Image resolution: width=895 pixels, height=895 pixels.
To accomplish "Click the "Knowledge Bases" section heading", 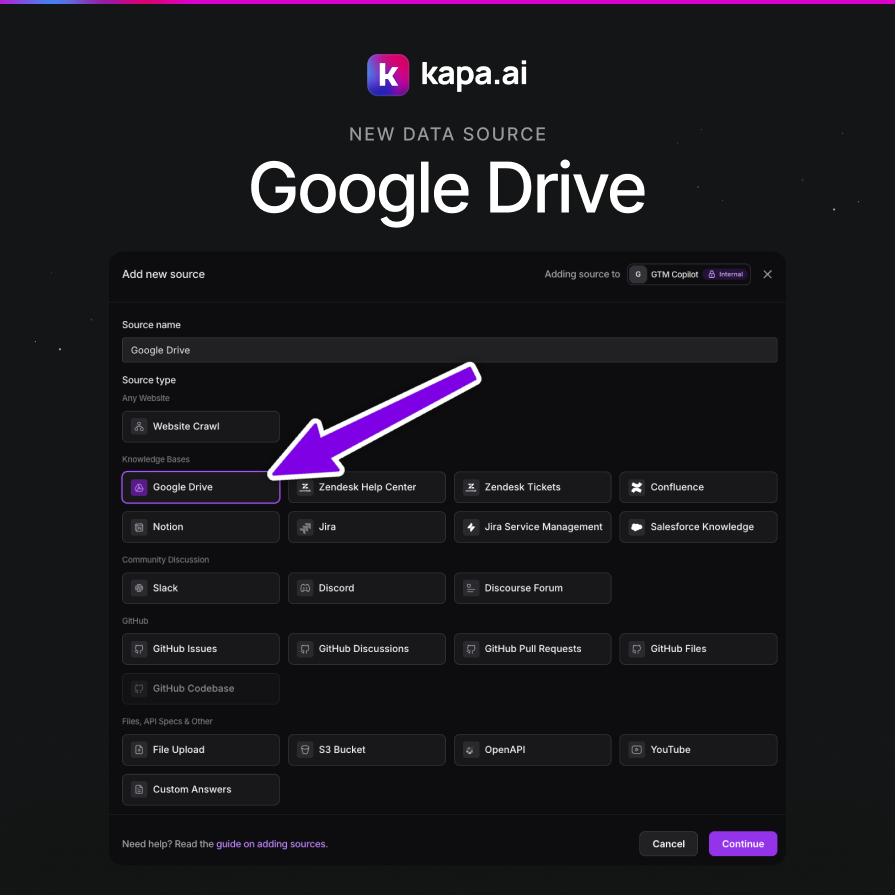I will [x=156, y=459].
